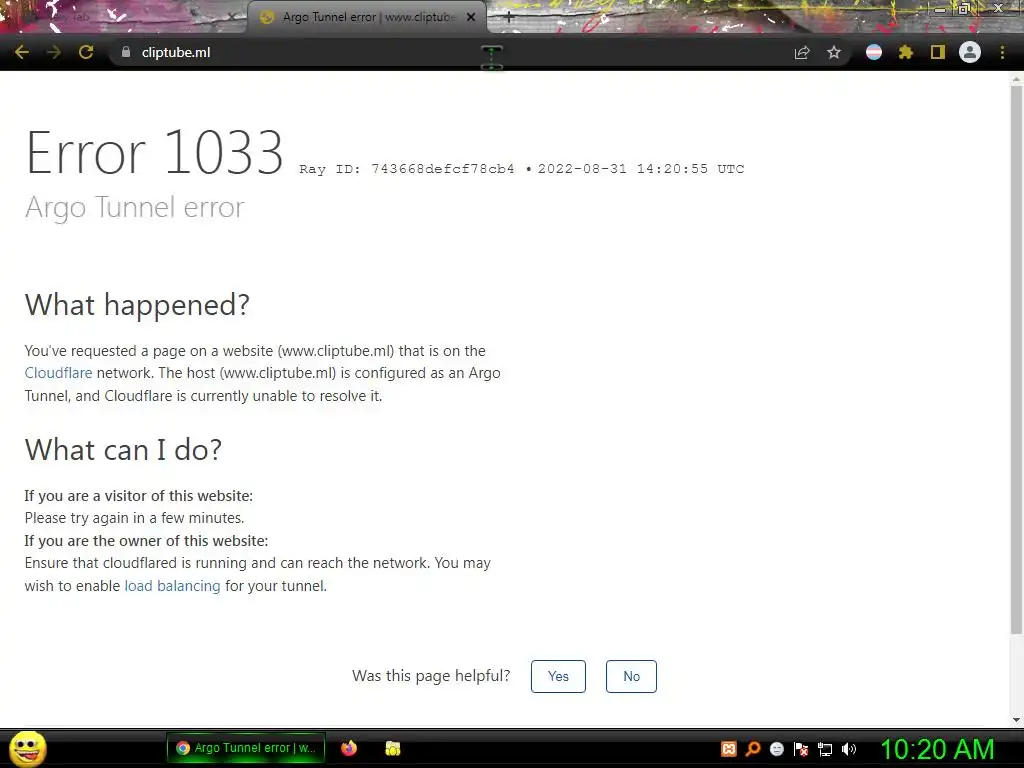Open the striped flag extension icon
The height and width of the screenshot is (768, 1024).
[874, 52]
